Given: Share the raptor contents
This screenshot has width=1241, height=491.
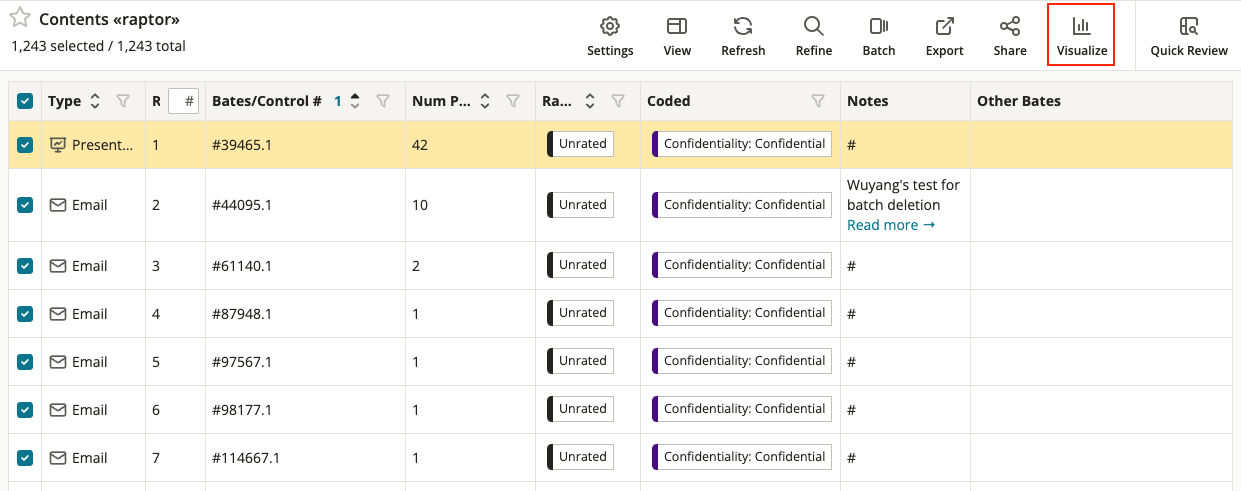Looking at the screenshot, I should tap(1010, 37).
